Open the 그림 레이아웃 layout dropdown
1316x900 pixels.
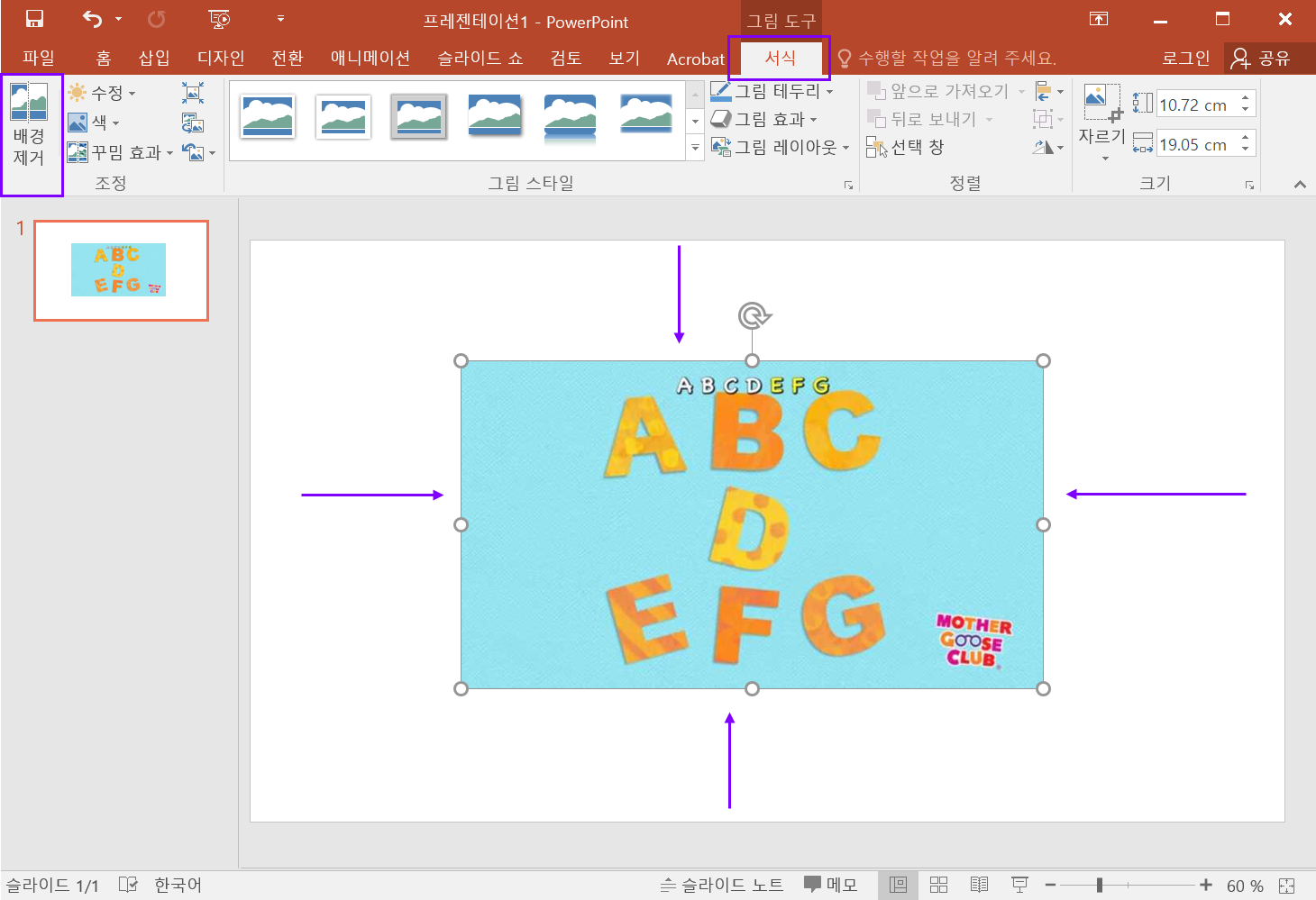click(780, 147)
